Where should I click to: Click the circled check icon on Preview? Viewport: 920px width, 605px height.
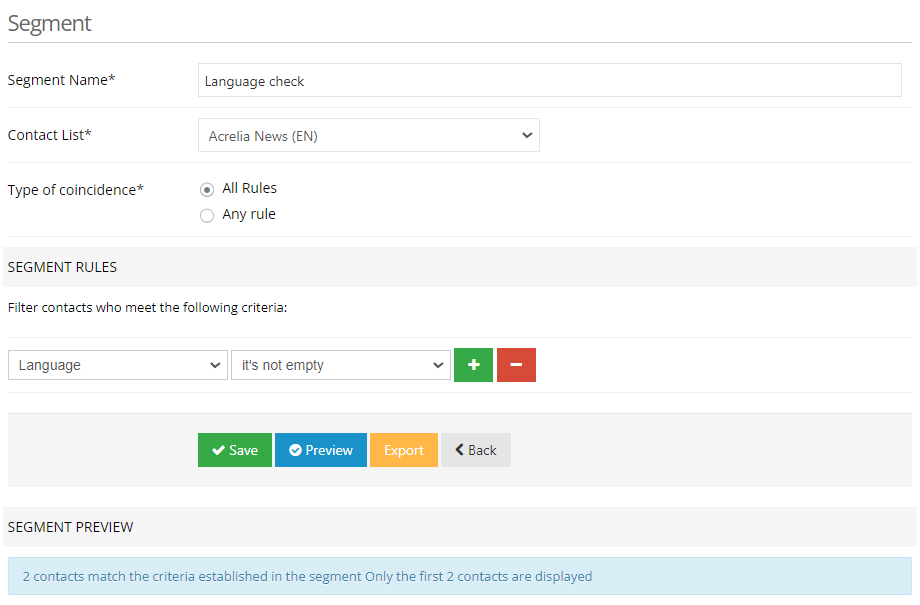295,451
